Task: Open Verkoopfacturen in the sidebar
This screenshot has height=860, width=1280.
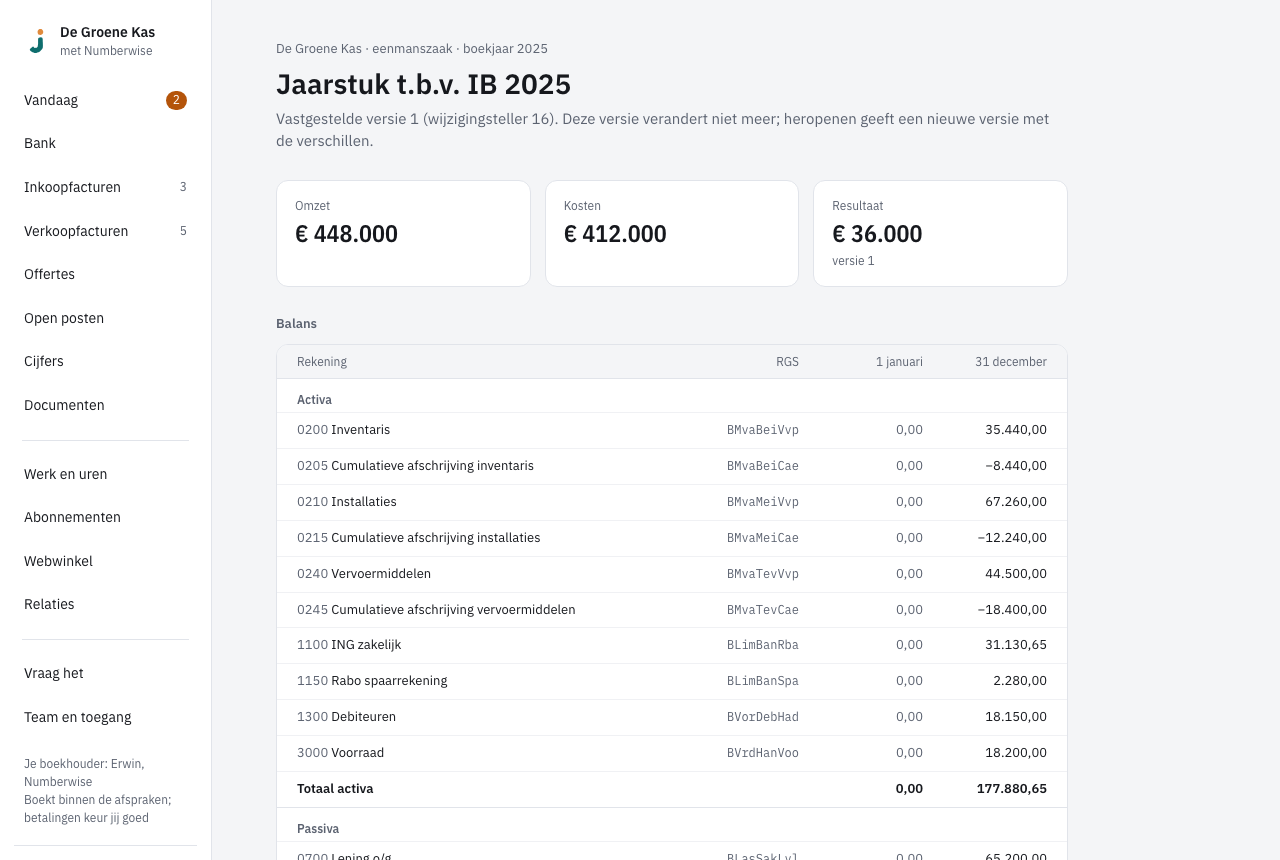Action: (x=106, y=231)
